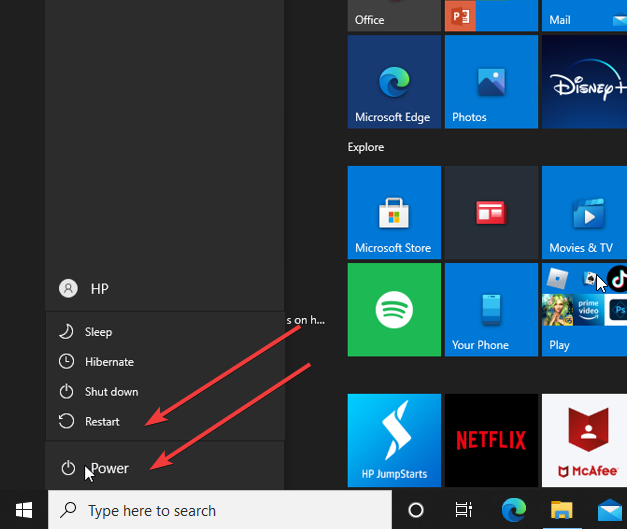Choose Restart from the power menu
The image size is (627, 529).
pyautogui.click(x=165, y=422)
